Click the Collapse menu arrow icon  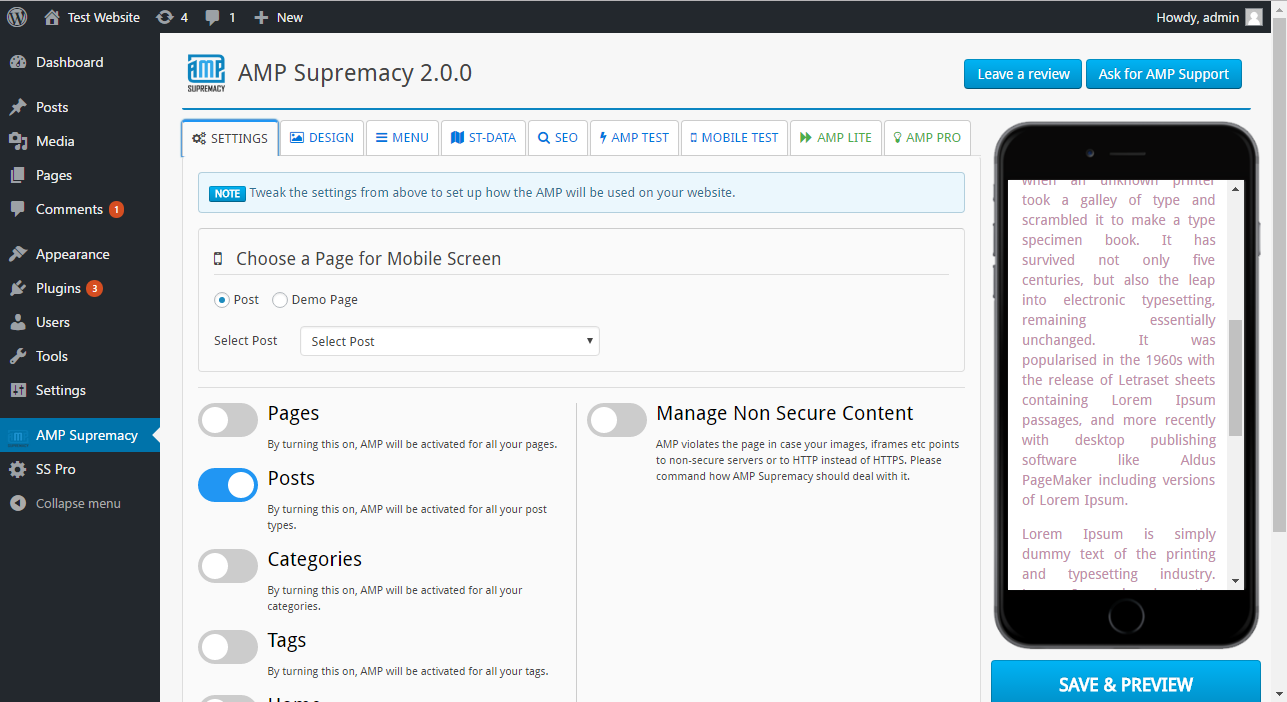tap(18, 503)
